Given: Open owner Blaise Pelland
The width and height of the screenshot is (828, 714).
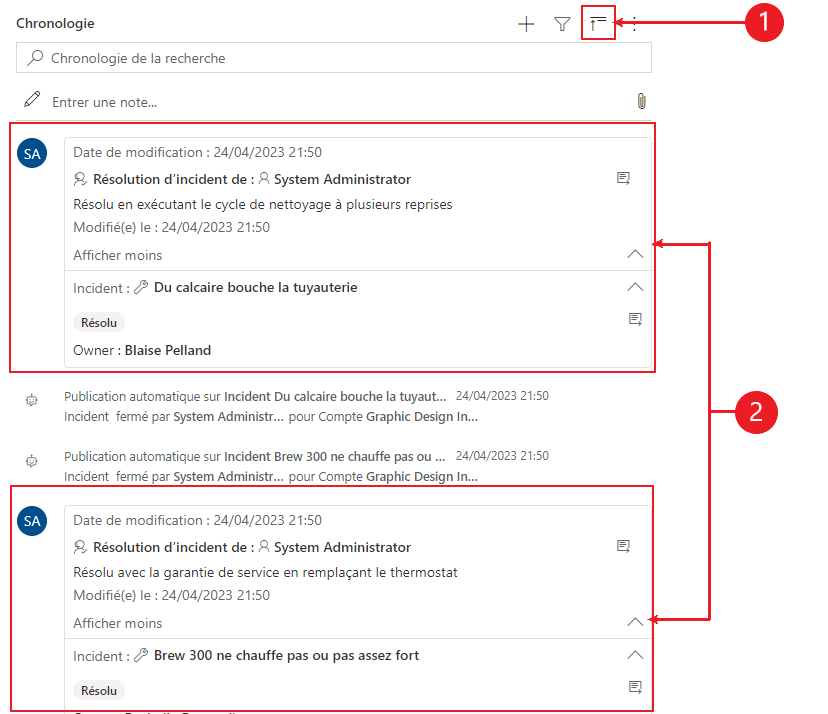Looking at the screenshot, I should click(x=168, y=350).
